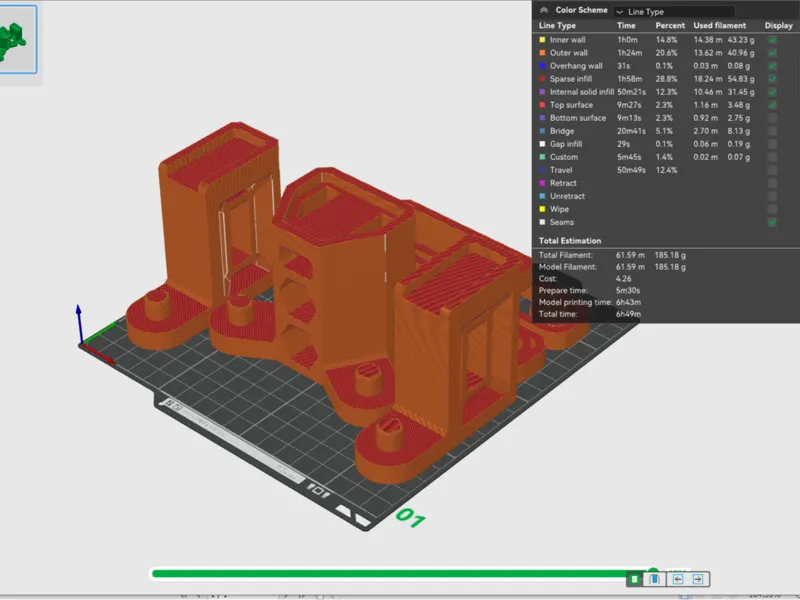Select the Percent column header
The image size is (800, 600).
(x=670, y=26)
